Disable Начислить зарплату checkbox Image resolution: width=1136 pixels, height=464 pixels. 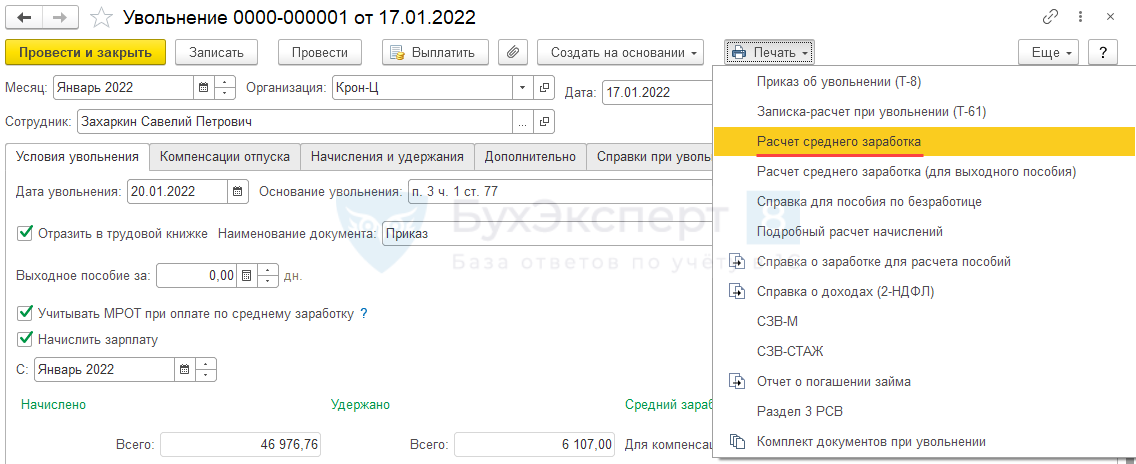pos(25,339)
